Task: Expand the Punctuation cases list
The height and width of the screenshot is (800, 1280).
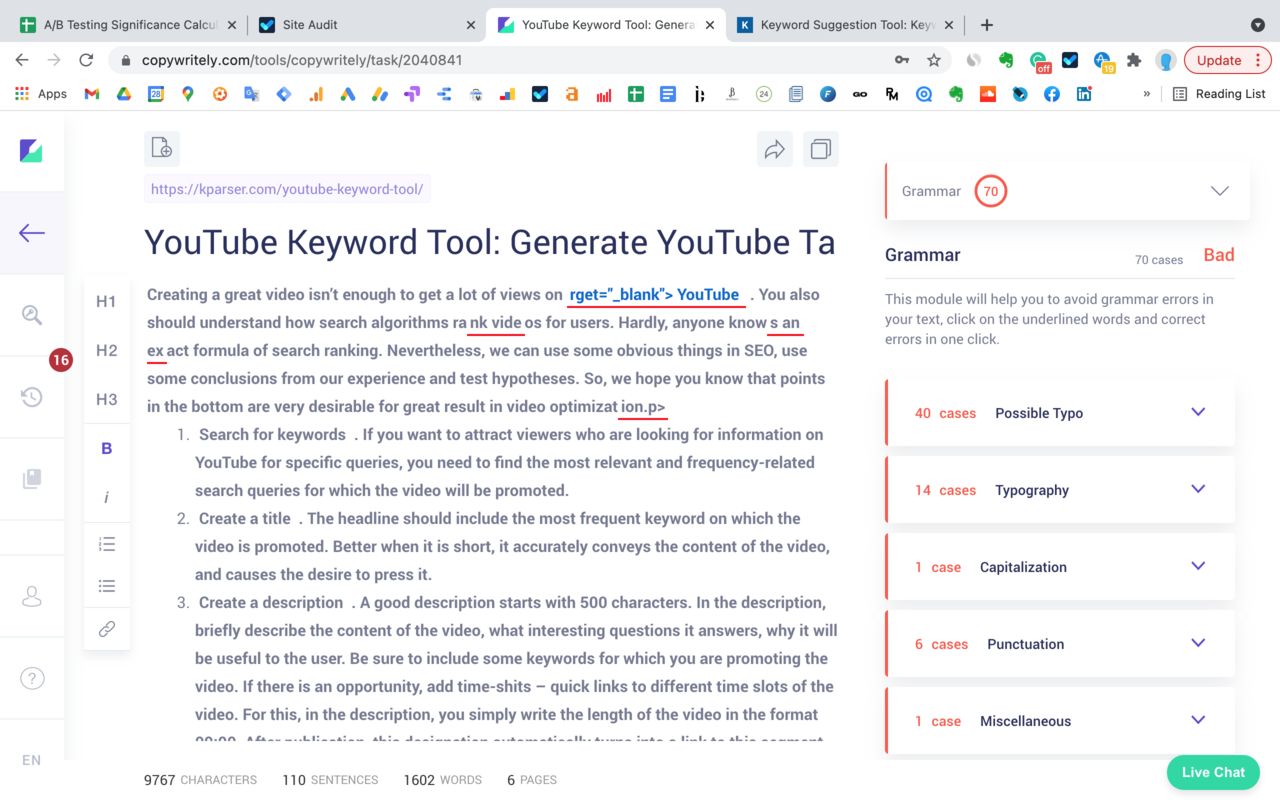Action: 1197,643
